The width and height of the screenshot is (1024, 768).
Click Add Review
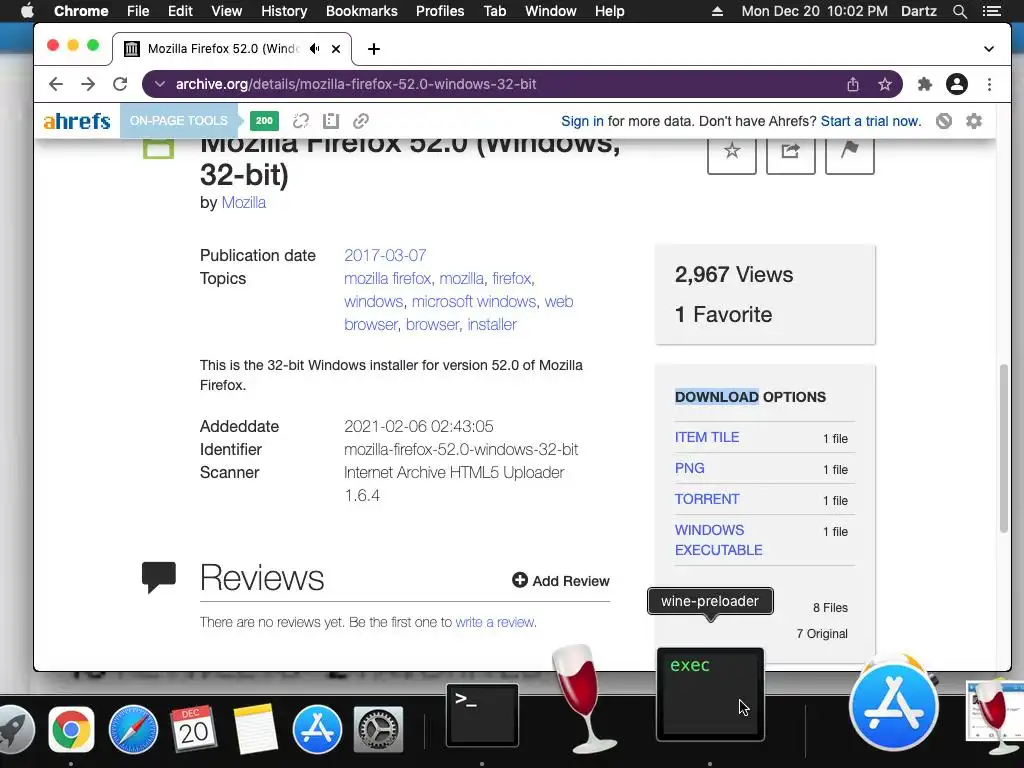(x=560, y=581)
